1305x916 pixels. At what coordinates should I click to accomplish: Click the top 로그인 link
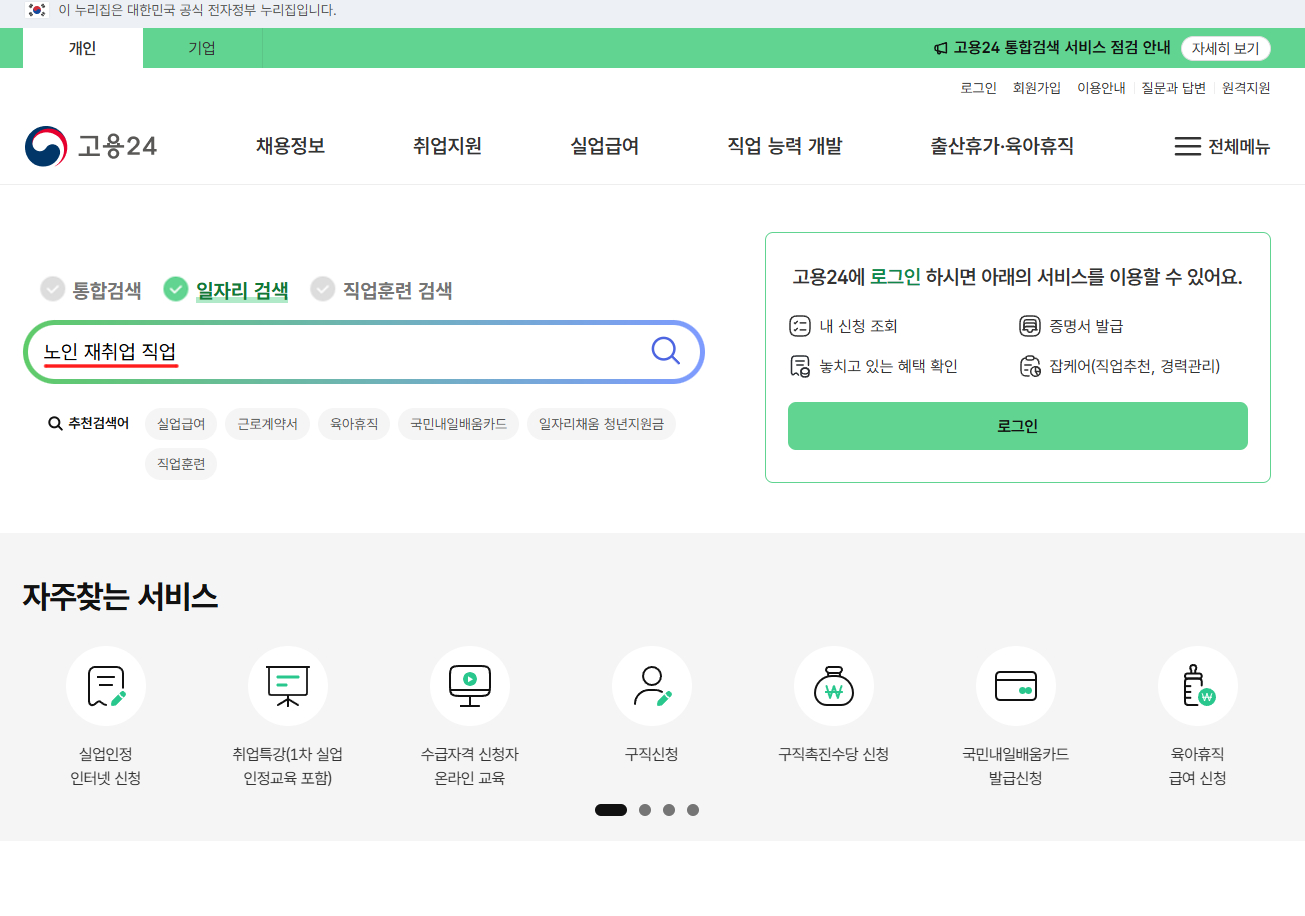979,88
